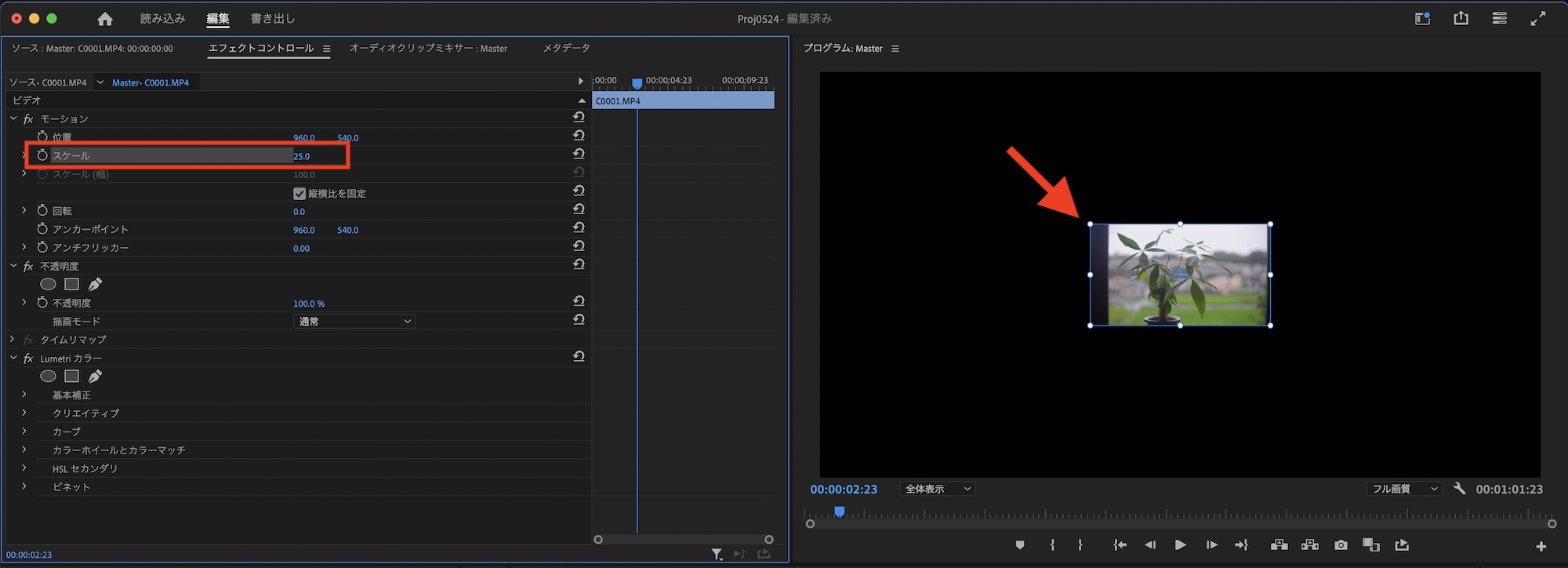Image resolution: width=1568 pixels, height=568 pixels.
Task: Expand the 基本補正 section
Action: (24, 395)
